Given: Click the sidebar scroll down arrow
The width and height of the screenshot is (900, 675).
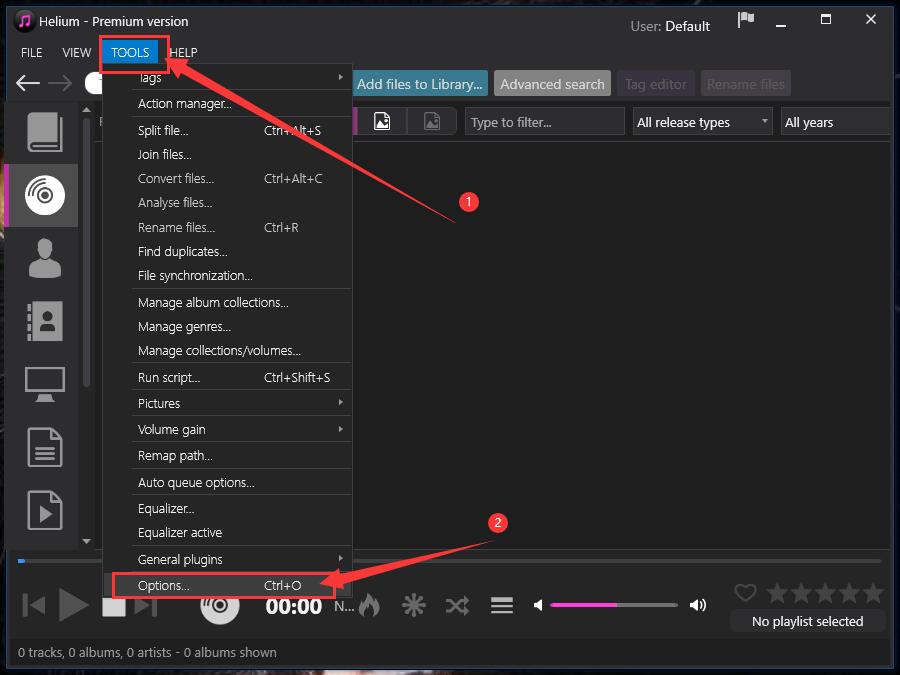Looking at the screenshot, I should pos(87,541).
